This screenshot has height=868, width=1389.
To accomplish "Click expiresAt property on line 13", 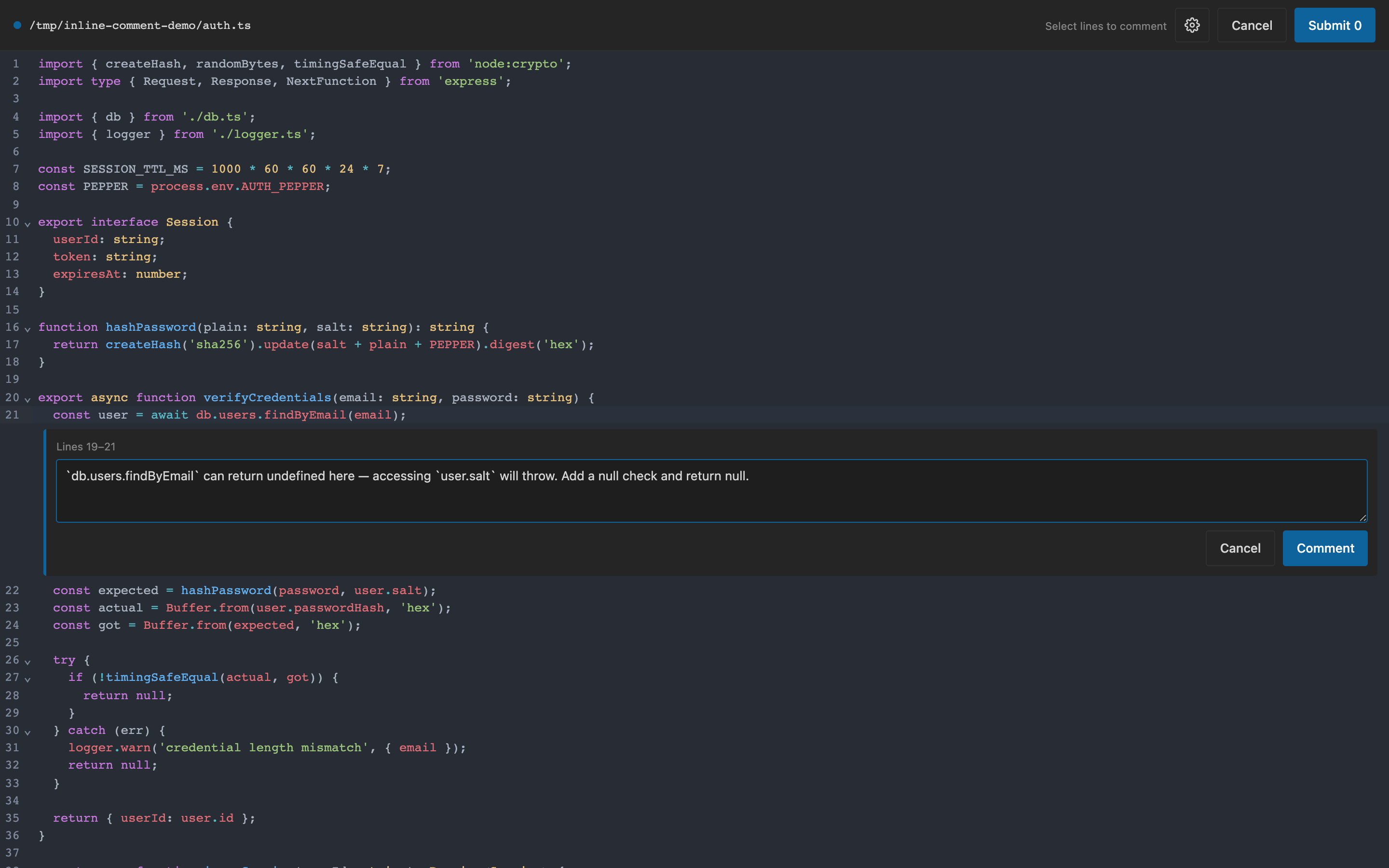I will click(87, 274).
